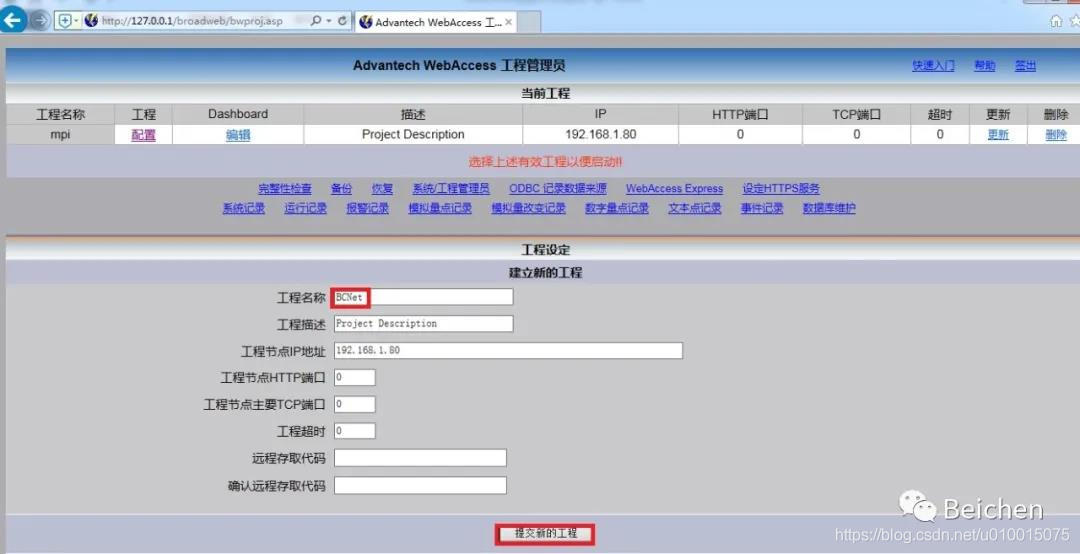The height and width of the screenshot is (554, 1080).
Task: Open the 系统记录 link
Action: (243, 208)
